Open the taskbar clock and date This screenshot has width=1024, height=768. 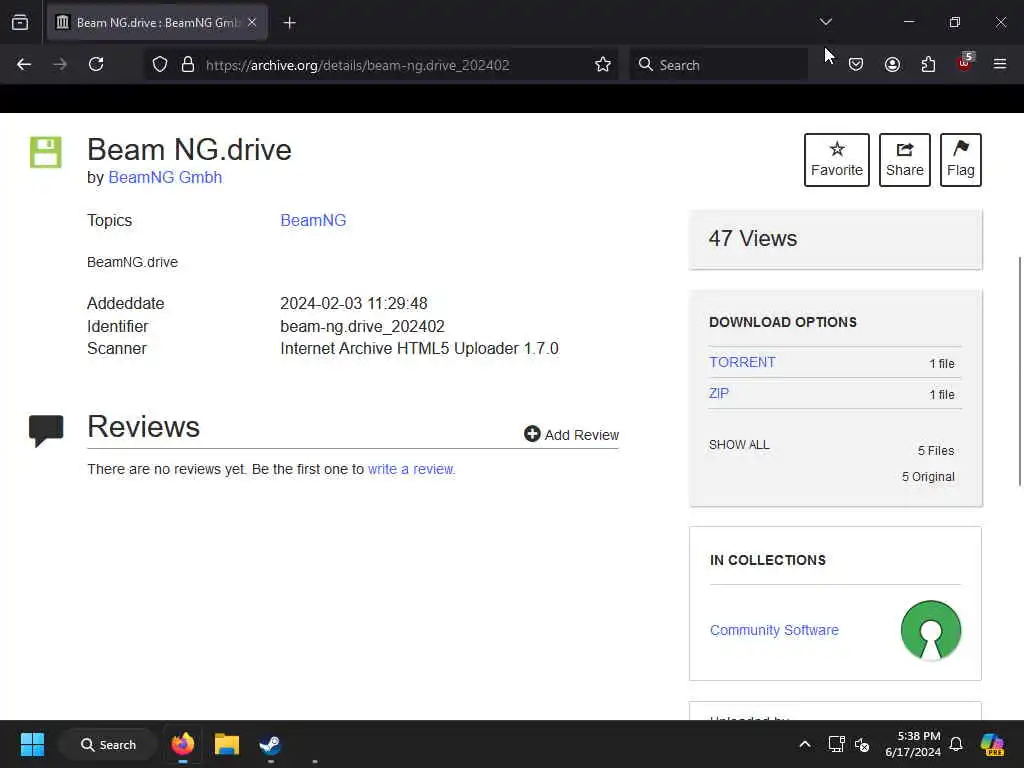[x=913, y=744]
